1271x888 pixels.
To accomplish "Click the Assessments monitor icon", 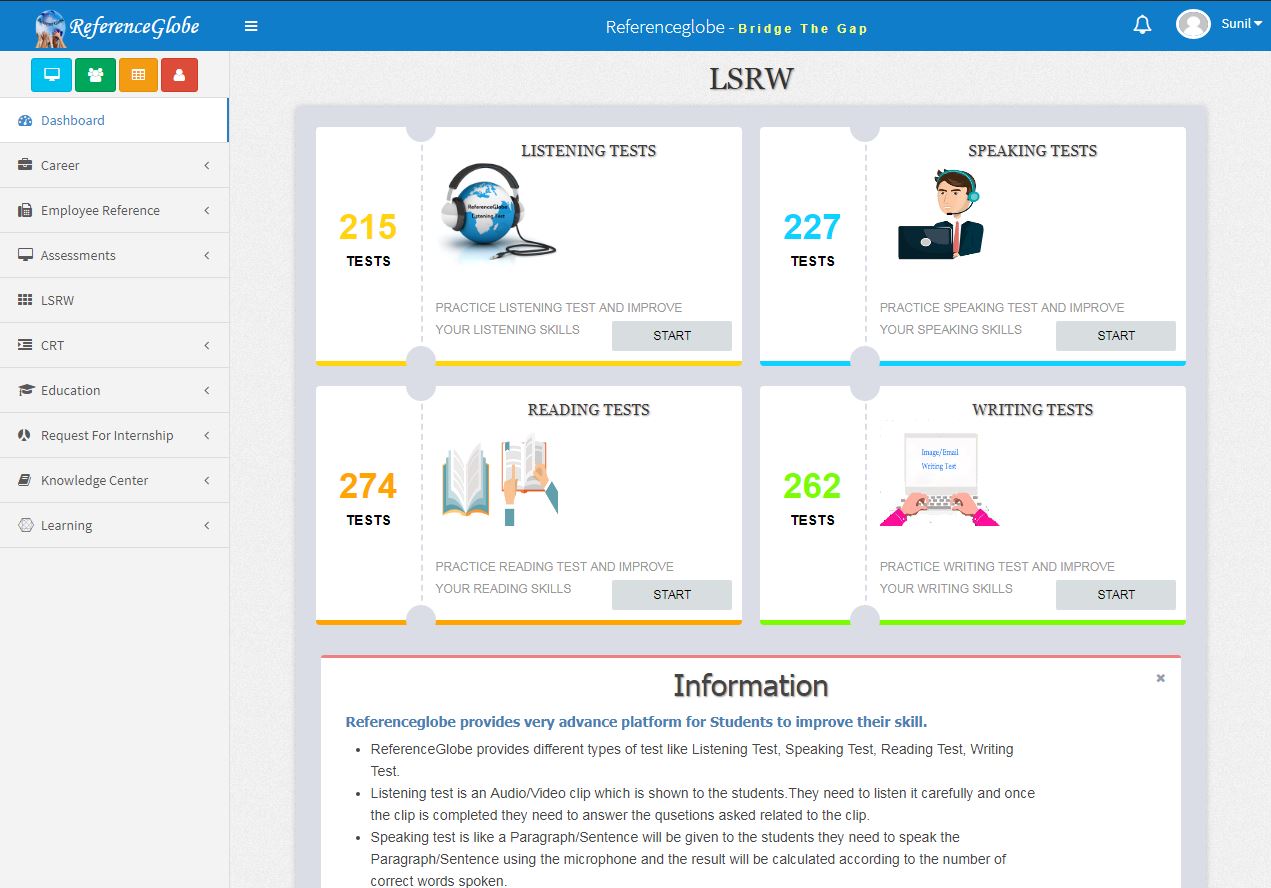I will coord(26,255).
